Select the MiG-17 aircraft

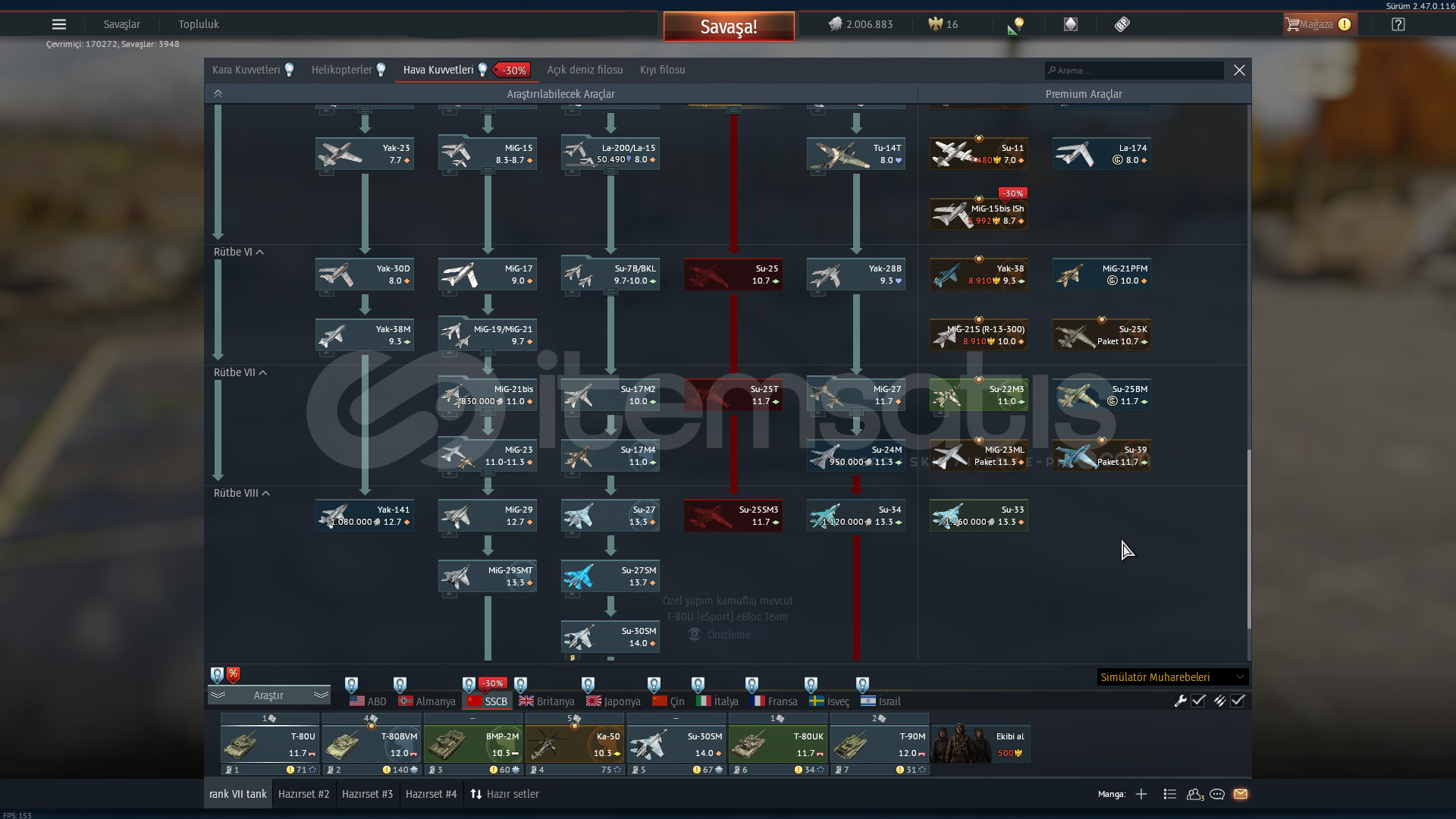coord(488,274)
